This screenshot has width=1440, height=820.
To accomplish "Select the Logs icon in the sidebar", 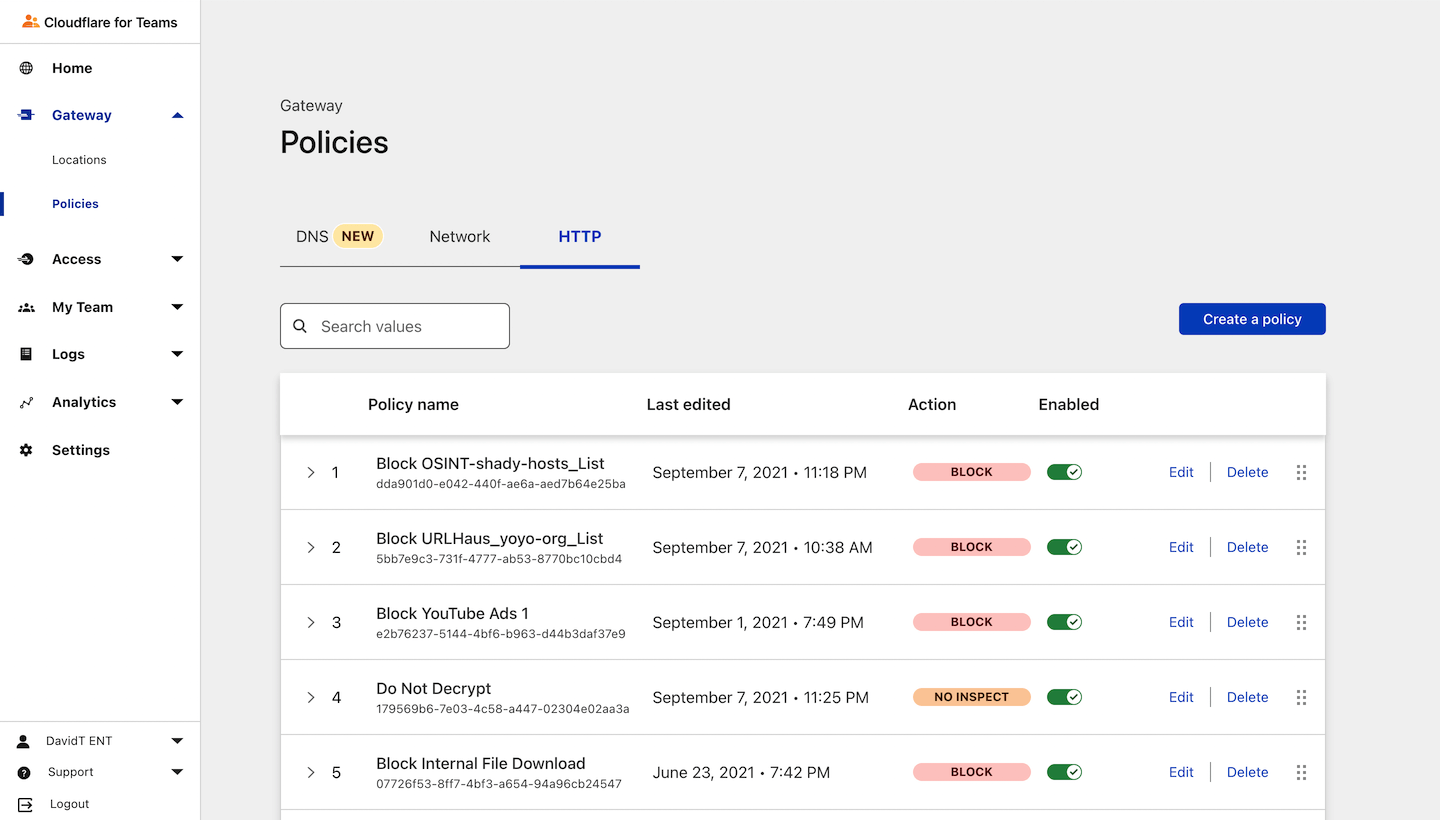I will pyautogui.click(x=24, y=353).
